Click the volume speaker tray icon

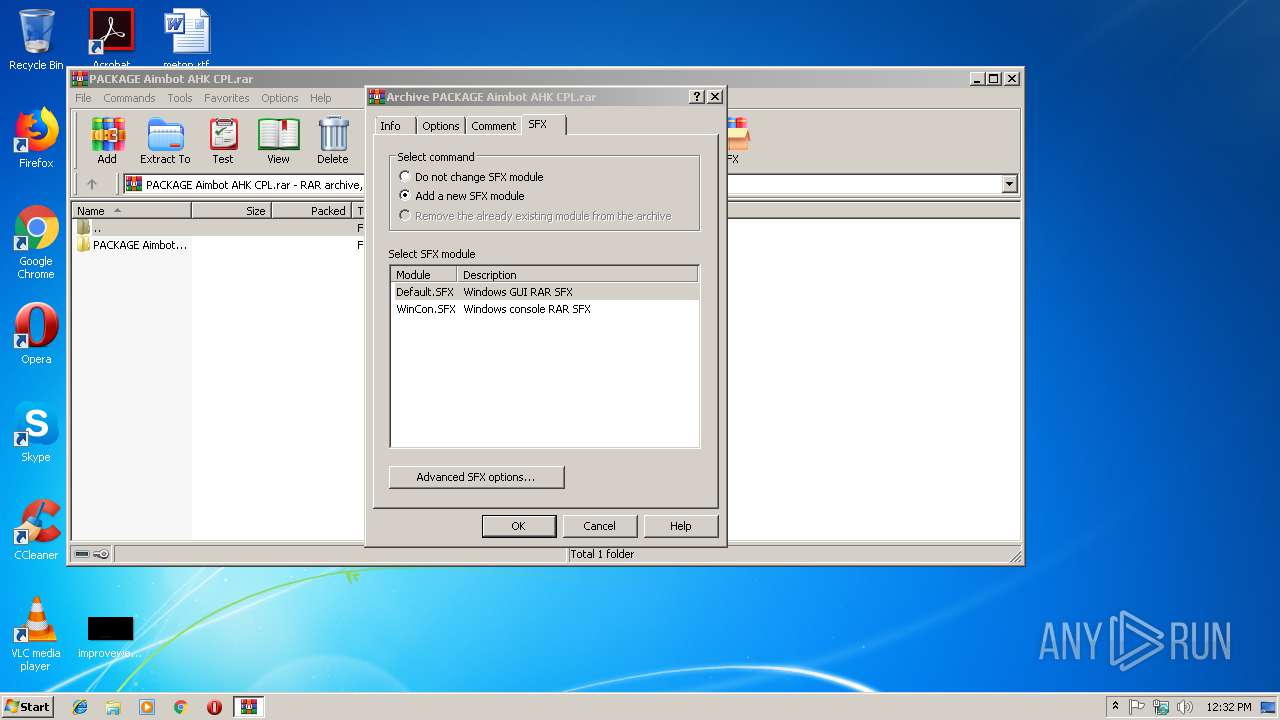click(x=1185, y=707)
